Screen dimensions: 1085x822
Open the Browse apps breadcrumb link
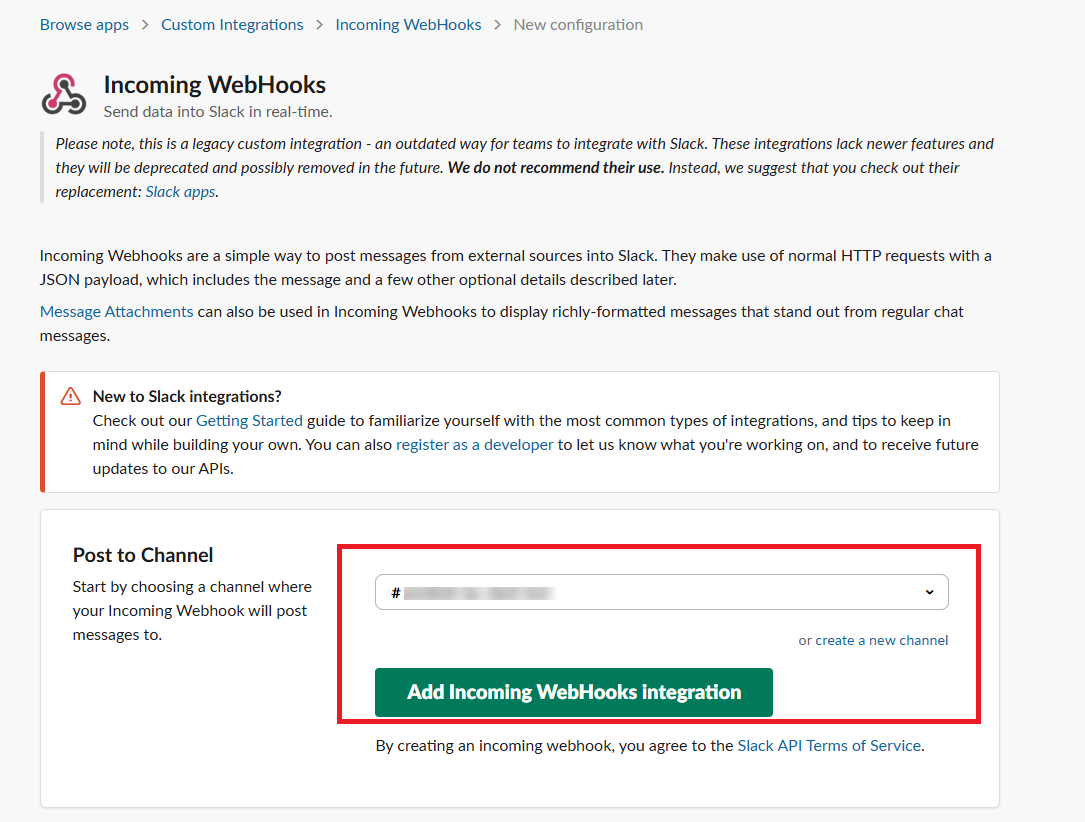[84, 25]
